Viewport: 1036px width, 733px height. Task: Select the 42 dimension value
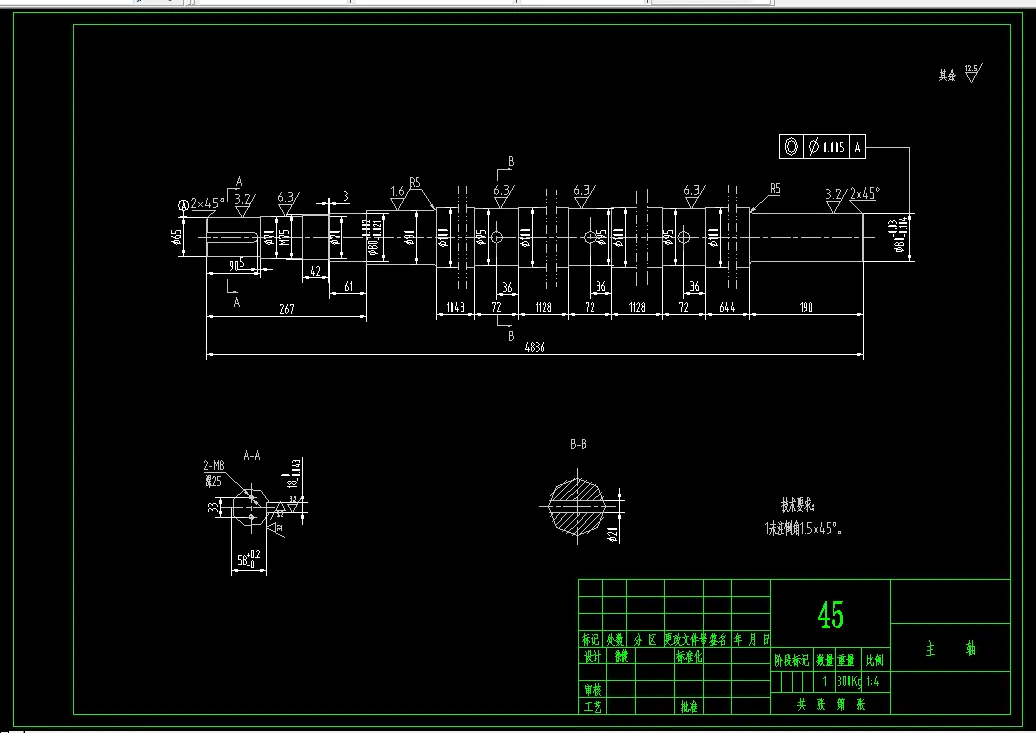point(315,272)
